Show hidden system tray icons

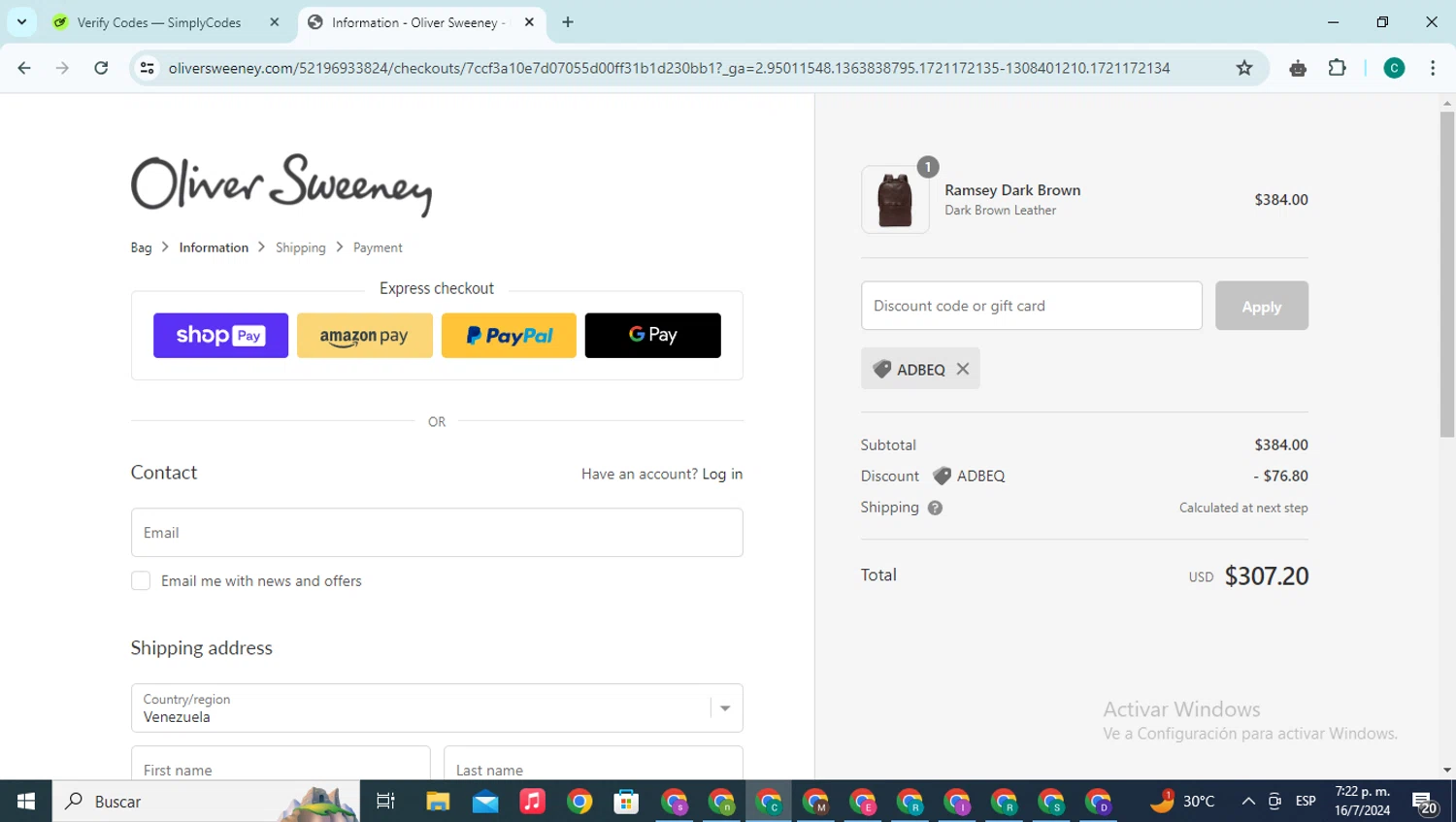pos(1248,801)
